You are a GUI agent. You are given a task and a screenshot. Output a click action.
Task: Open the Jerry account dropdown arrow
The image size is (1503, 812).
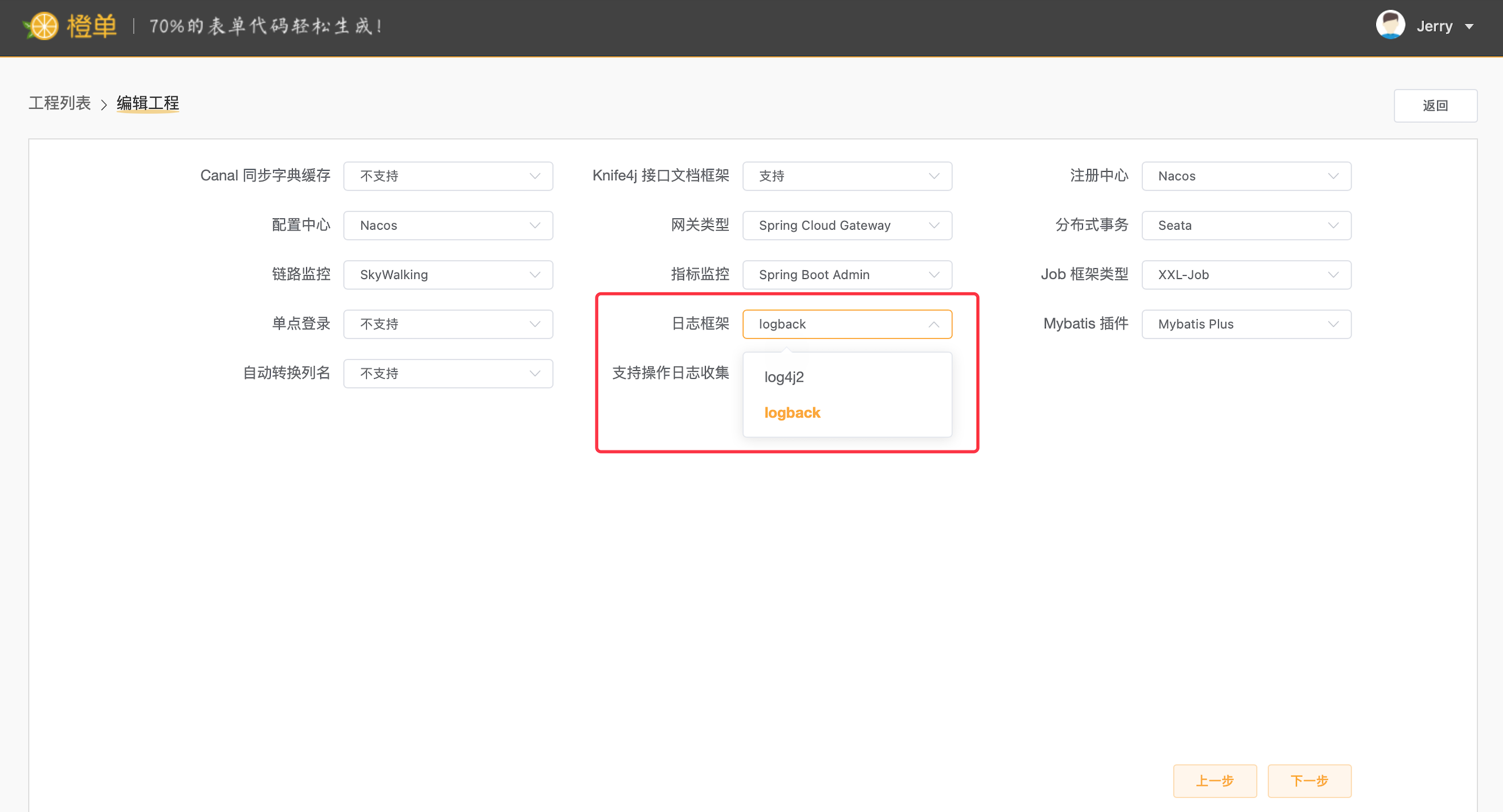pyautogui.click(x=1469, y=27)
